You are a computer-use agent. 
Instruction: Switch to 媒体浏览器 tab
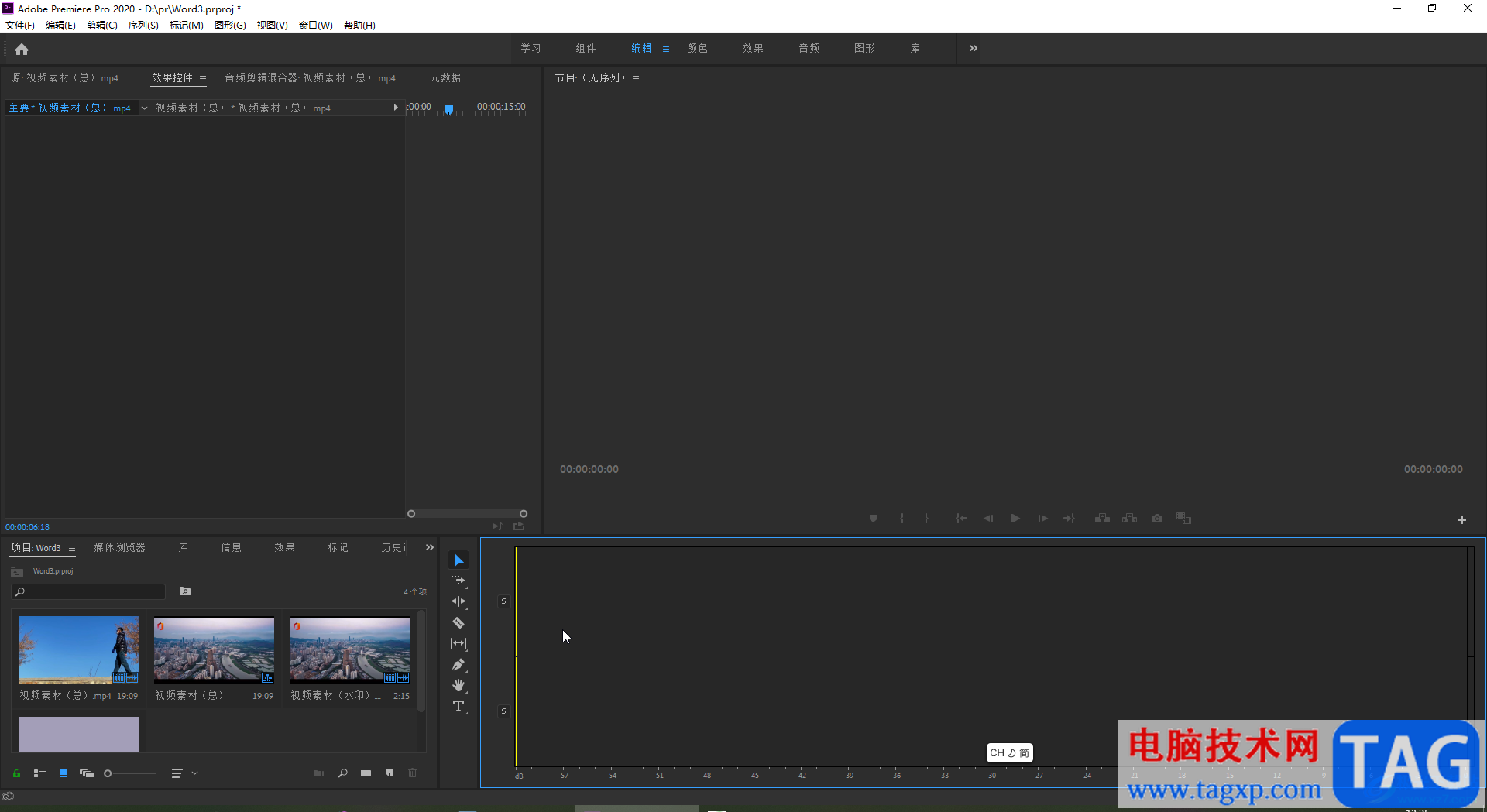pyautogui.click(x=120, y=547)
